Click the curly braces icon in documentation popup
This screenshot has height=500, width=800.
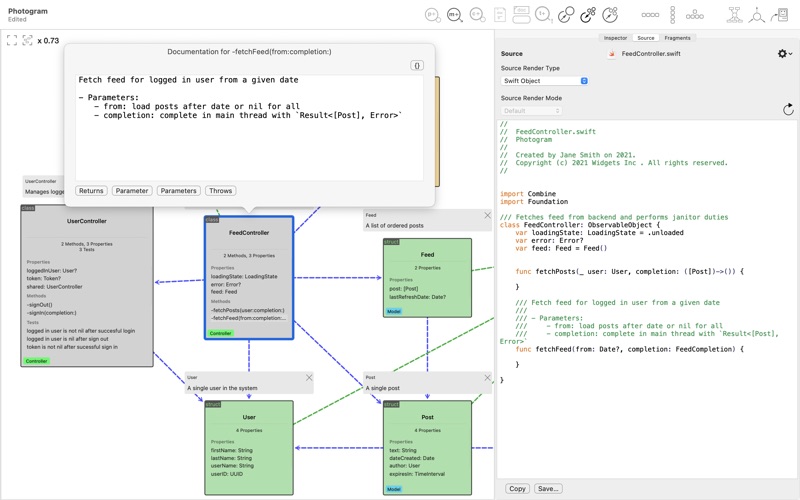pyautogui.click(x=417, y=66)
